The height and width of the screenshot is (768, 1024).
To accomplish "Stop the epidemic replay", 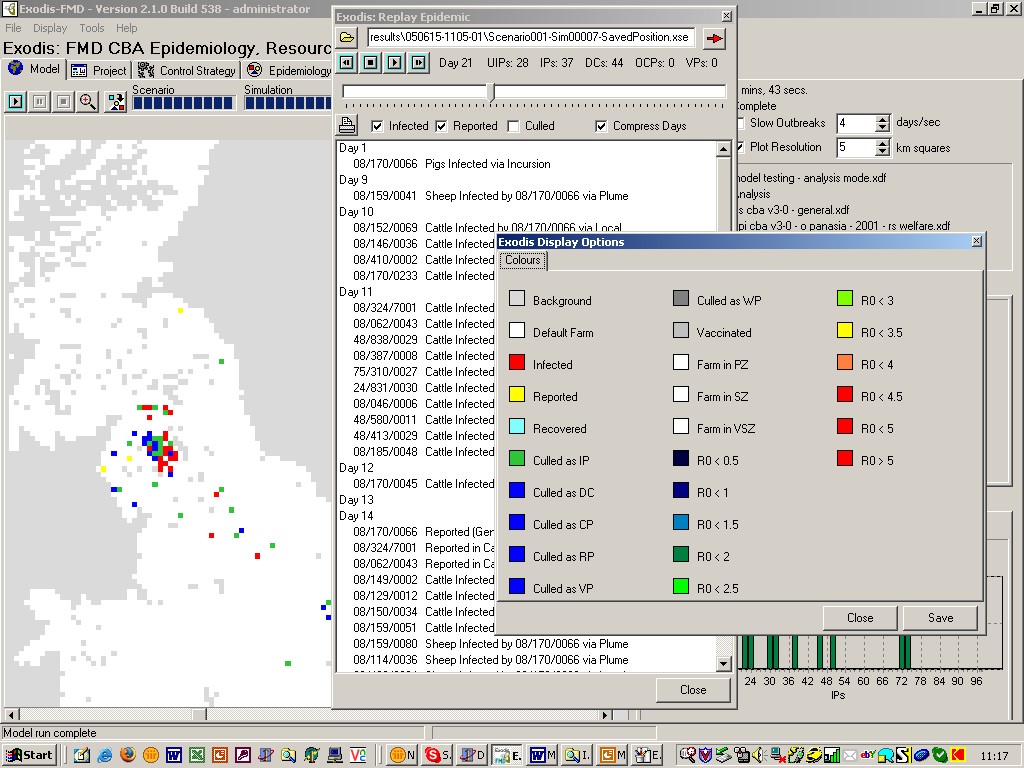I will point(370,63).
